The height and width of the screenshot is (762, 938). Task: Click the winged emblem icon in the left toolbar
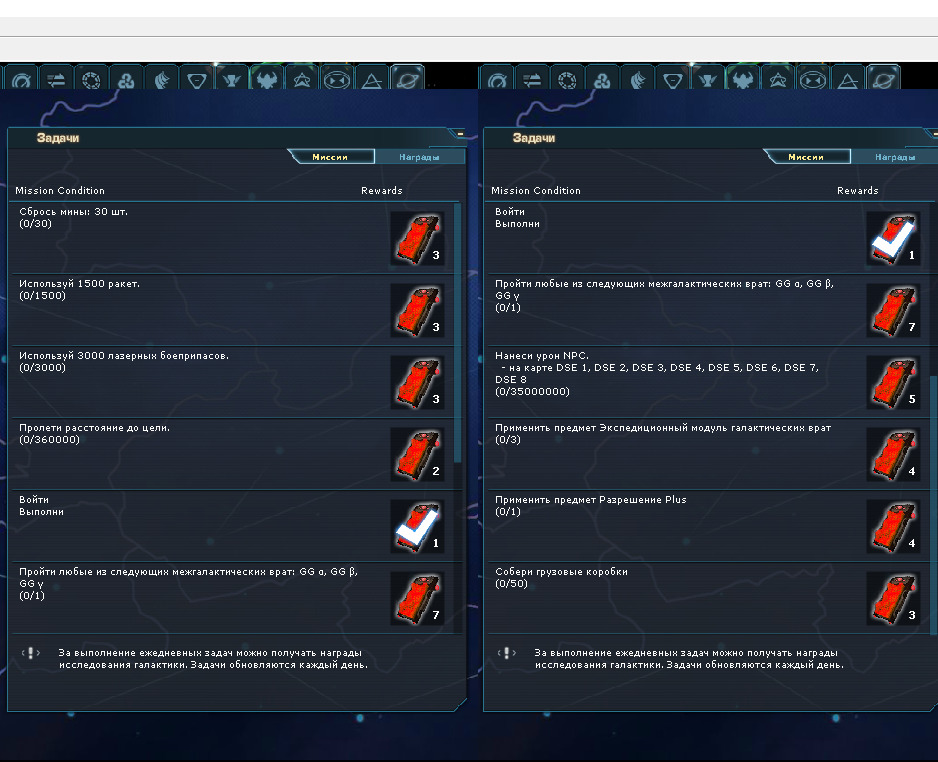pyautogui.click(x=266, y=78)
